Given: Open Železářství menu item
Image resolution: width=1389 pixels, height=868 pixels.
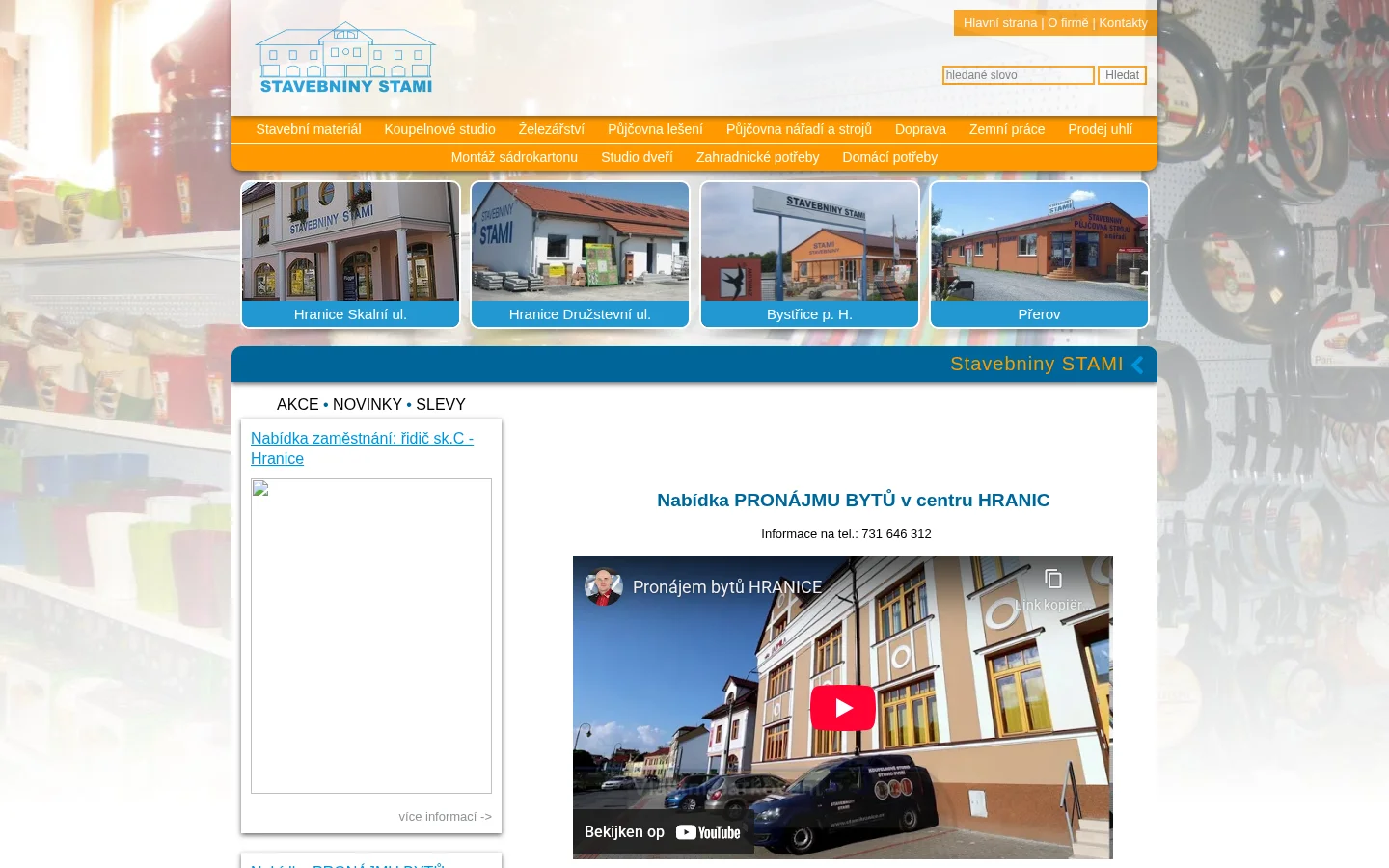Looking at the screenshot, I should pos(552,129).
